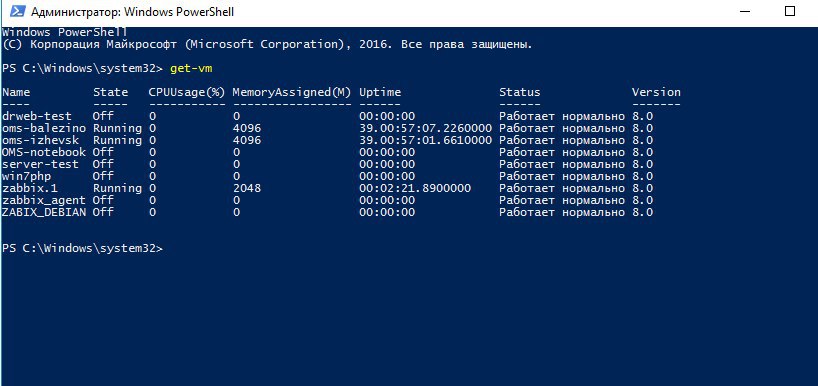Click 'Running' state of zabbix.1
The width and height of the screenshot is (818, 386).
click(117, 189)
